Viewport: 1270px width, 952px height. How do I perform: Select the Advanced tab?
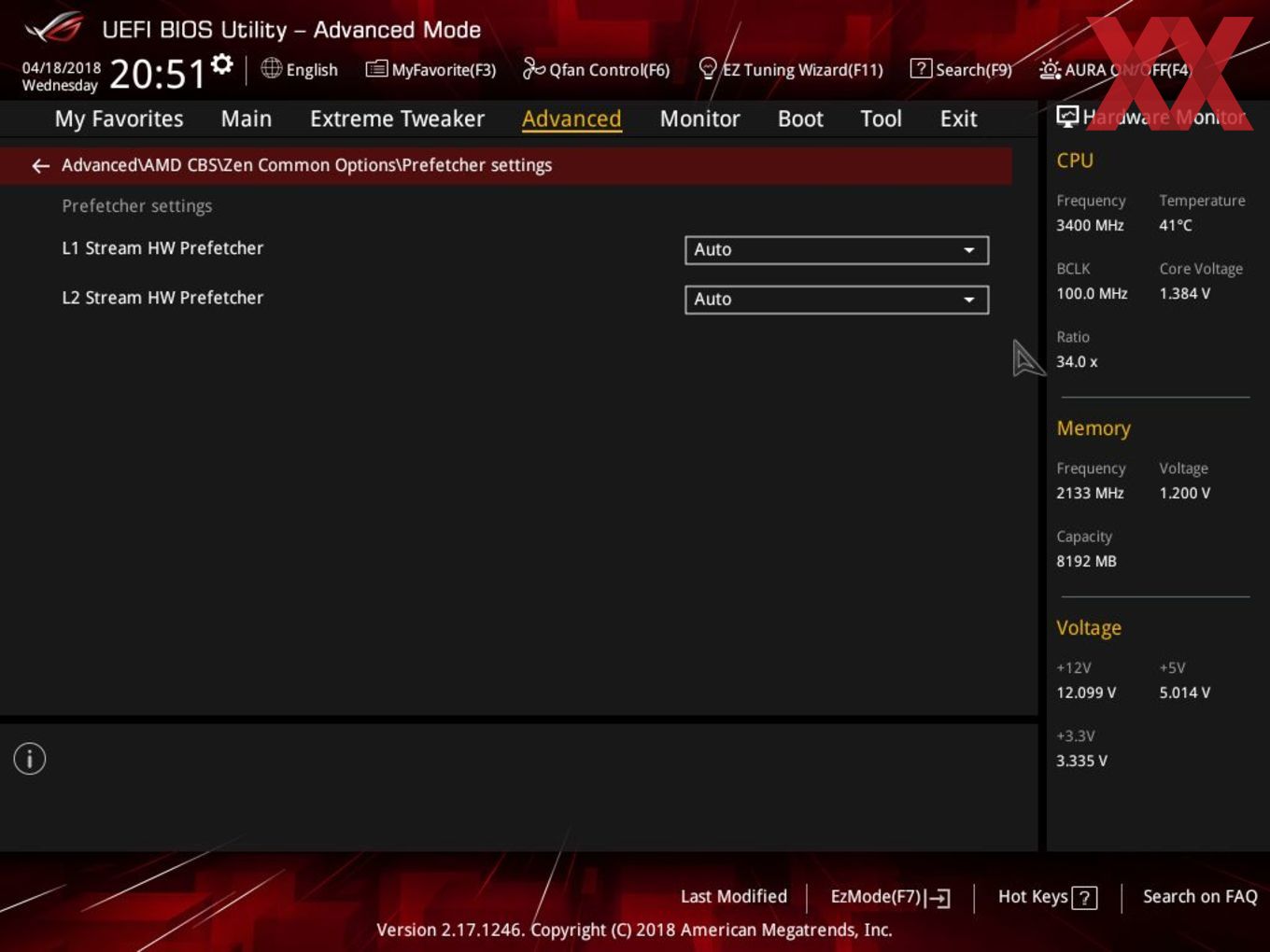(x=571, y=119)
